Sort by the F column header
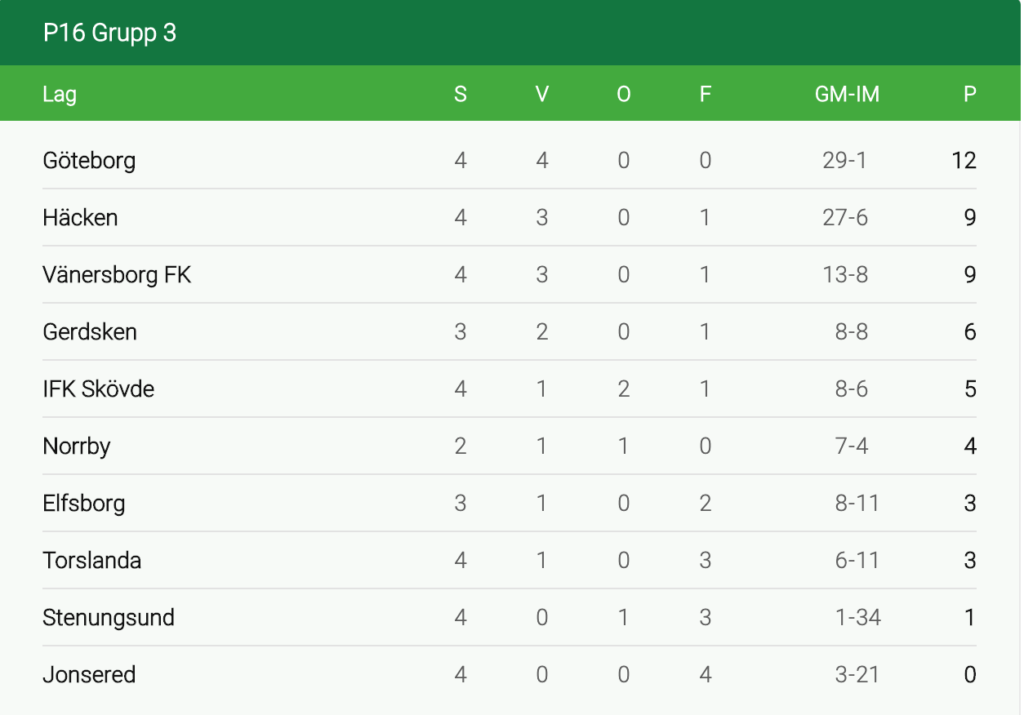The height and width of the screenshot is (715, 1024). click(705, 95)
